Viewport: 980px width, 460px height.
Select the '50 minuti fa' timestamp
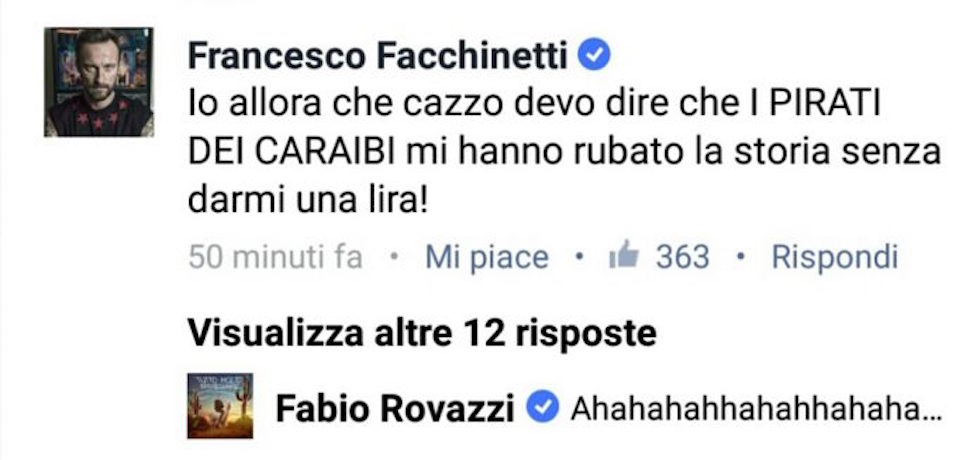(275, 257)
